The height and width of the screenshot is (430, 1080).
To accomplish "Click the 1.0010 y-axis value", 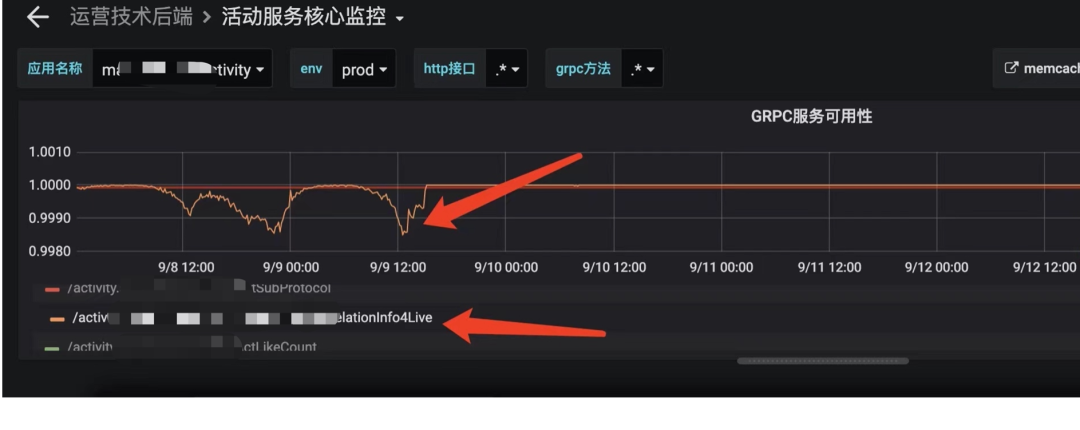I will [x=49, y=152].
